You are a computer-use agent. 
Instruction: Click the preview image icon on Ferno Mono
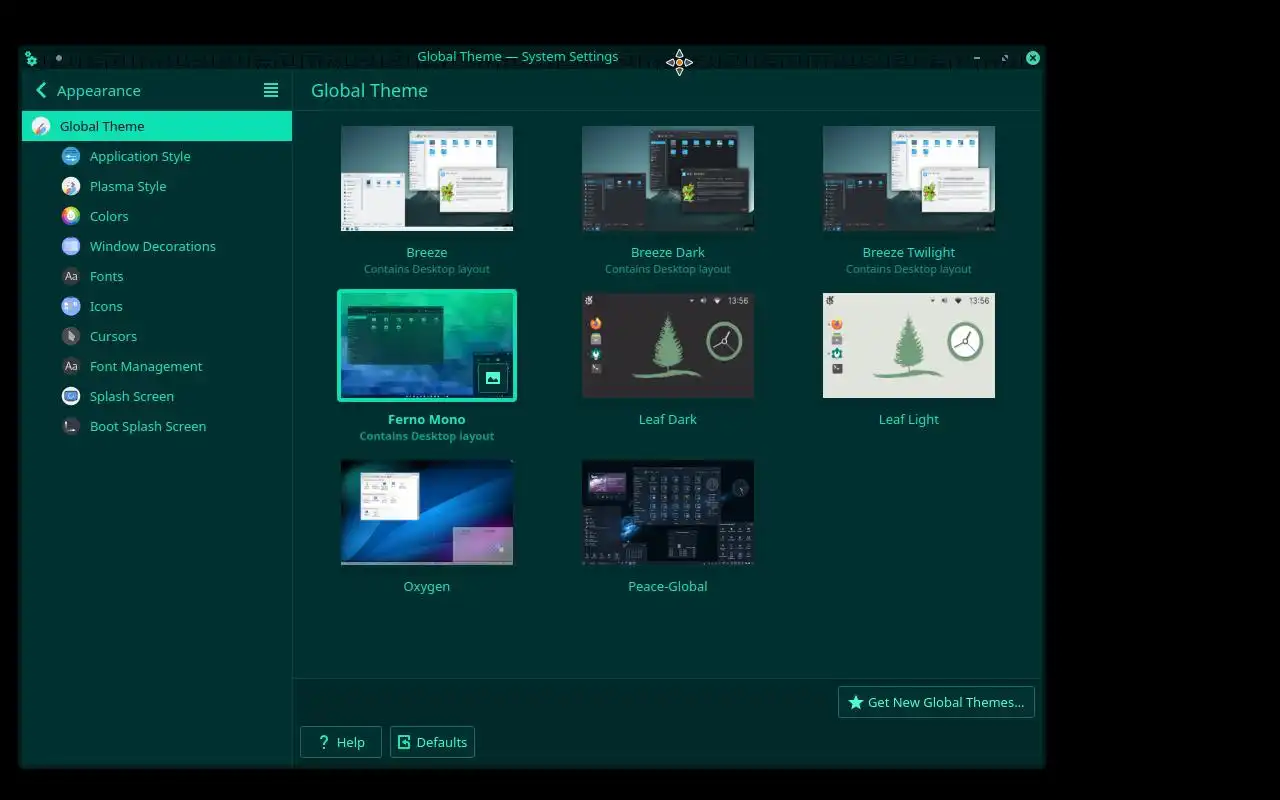tap(492, 378)
